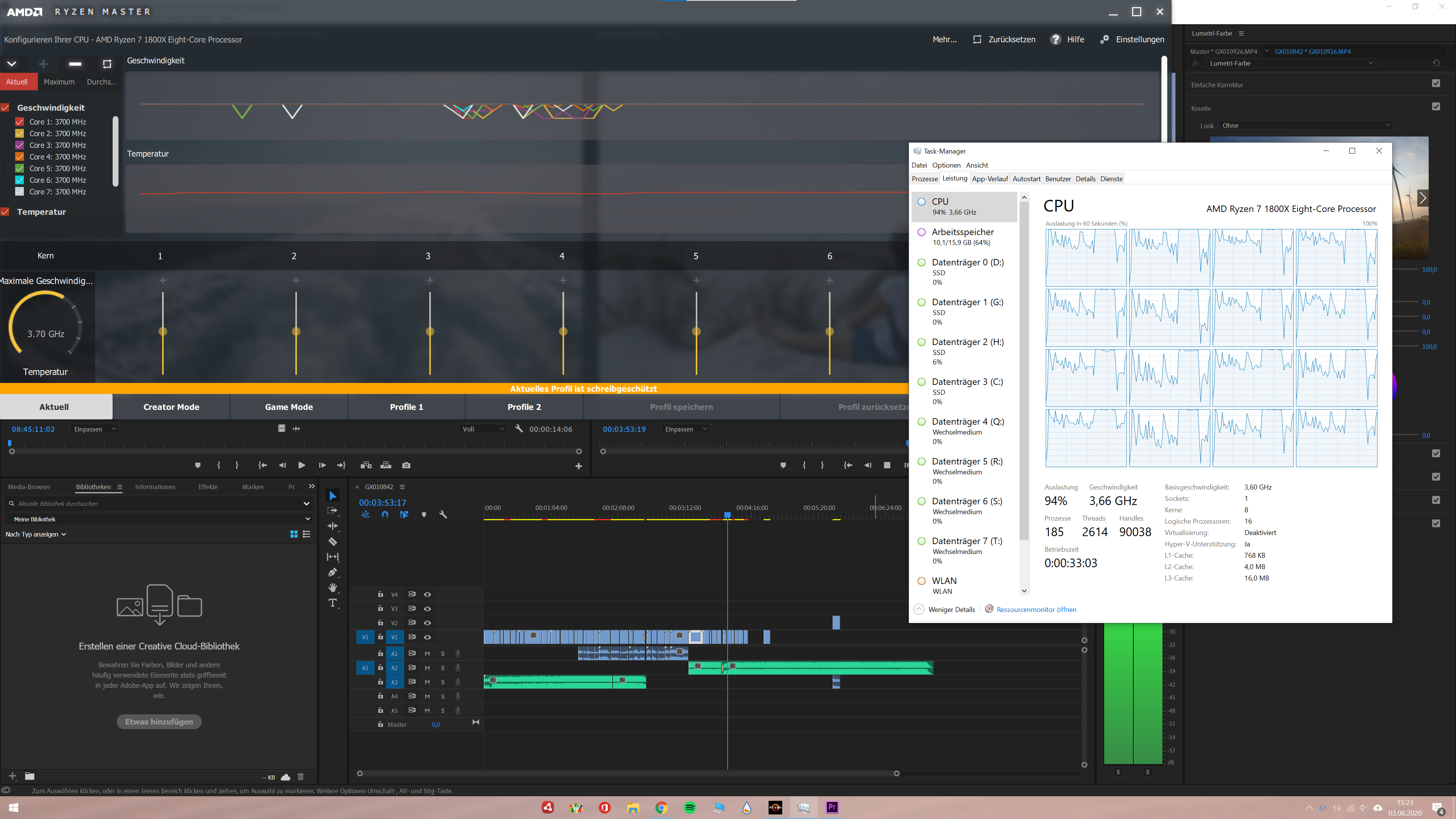Select the Pen tool in timeline toolbar

333,572
